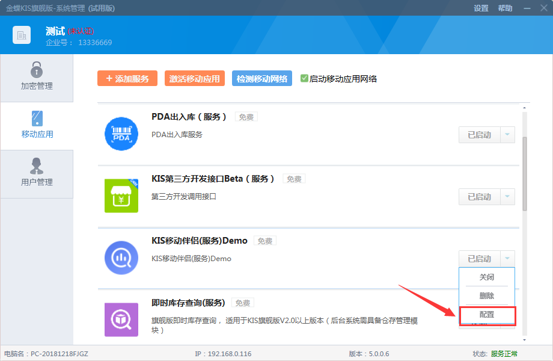Click the scrollbar up arrow

tap(525, 108)
